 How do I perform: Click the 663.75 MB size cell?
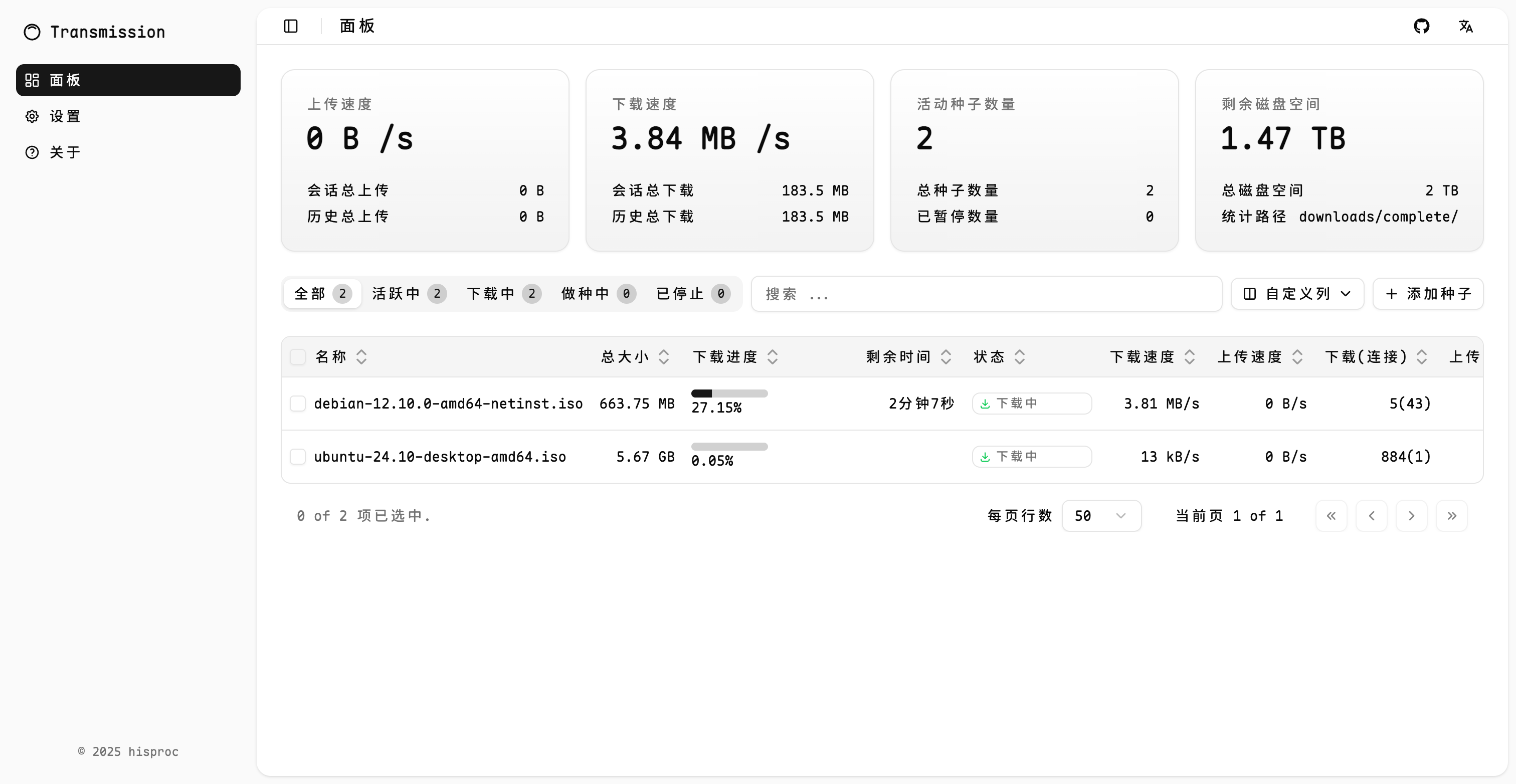pos(637,403)
